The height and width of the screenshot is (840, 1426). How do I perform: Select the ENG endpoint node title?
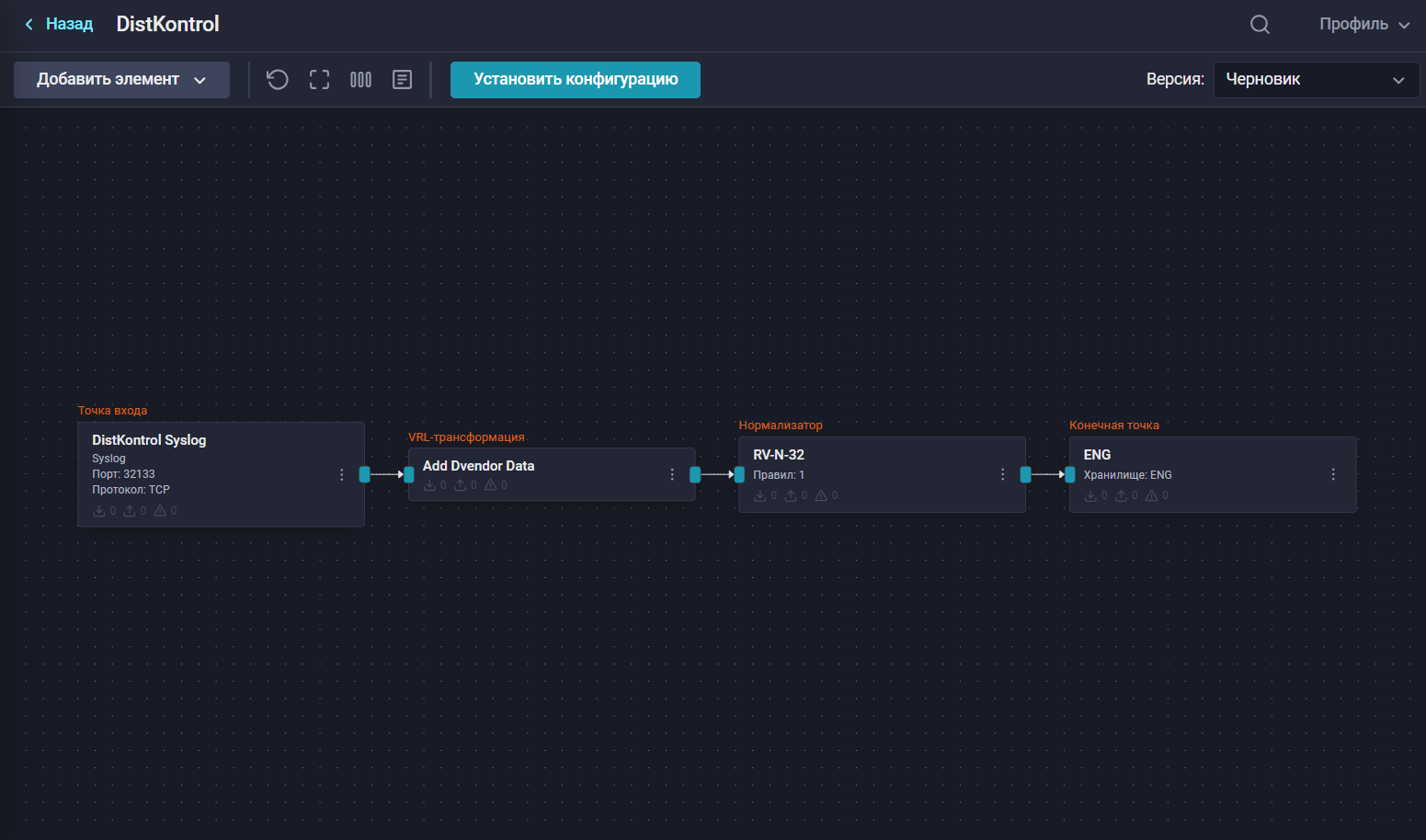click(1097, 455)
